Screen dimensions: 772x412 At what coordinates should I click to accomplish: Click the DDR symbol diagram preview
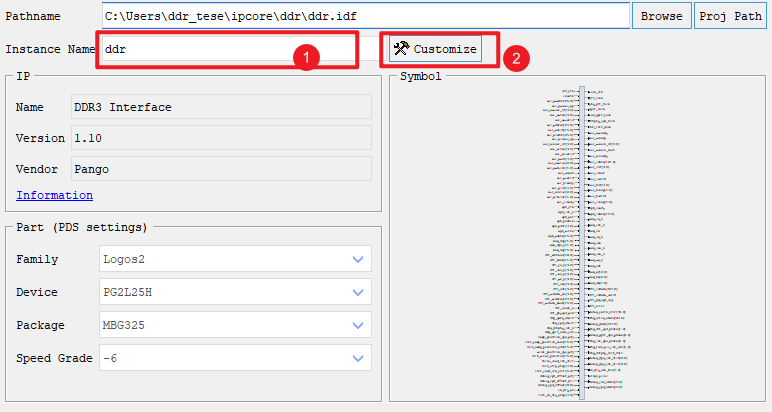click(579, 243)
